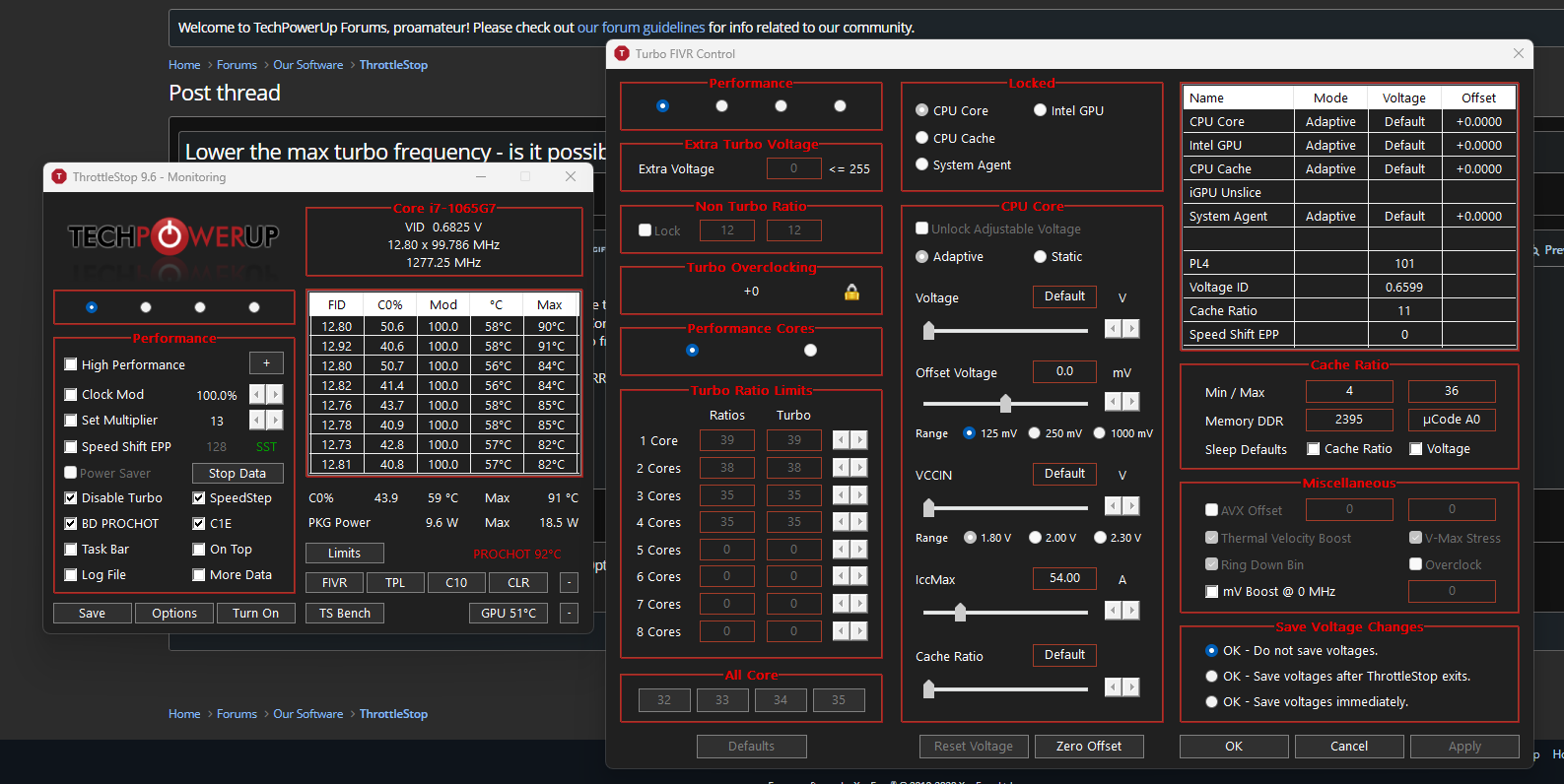Set offset range to 250 mV
The width and height of the screenshot is (1564, 784).
pyautogui.click(x=1035, y=432)
